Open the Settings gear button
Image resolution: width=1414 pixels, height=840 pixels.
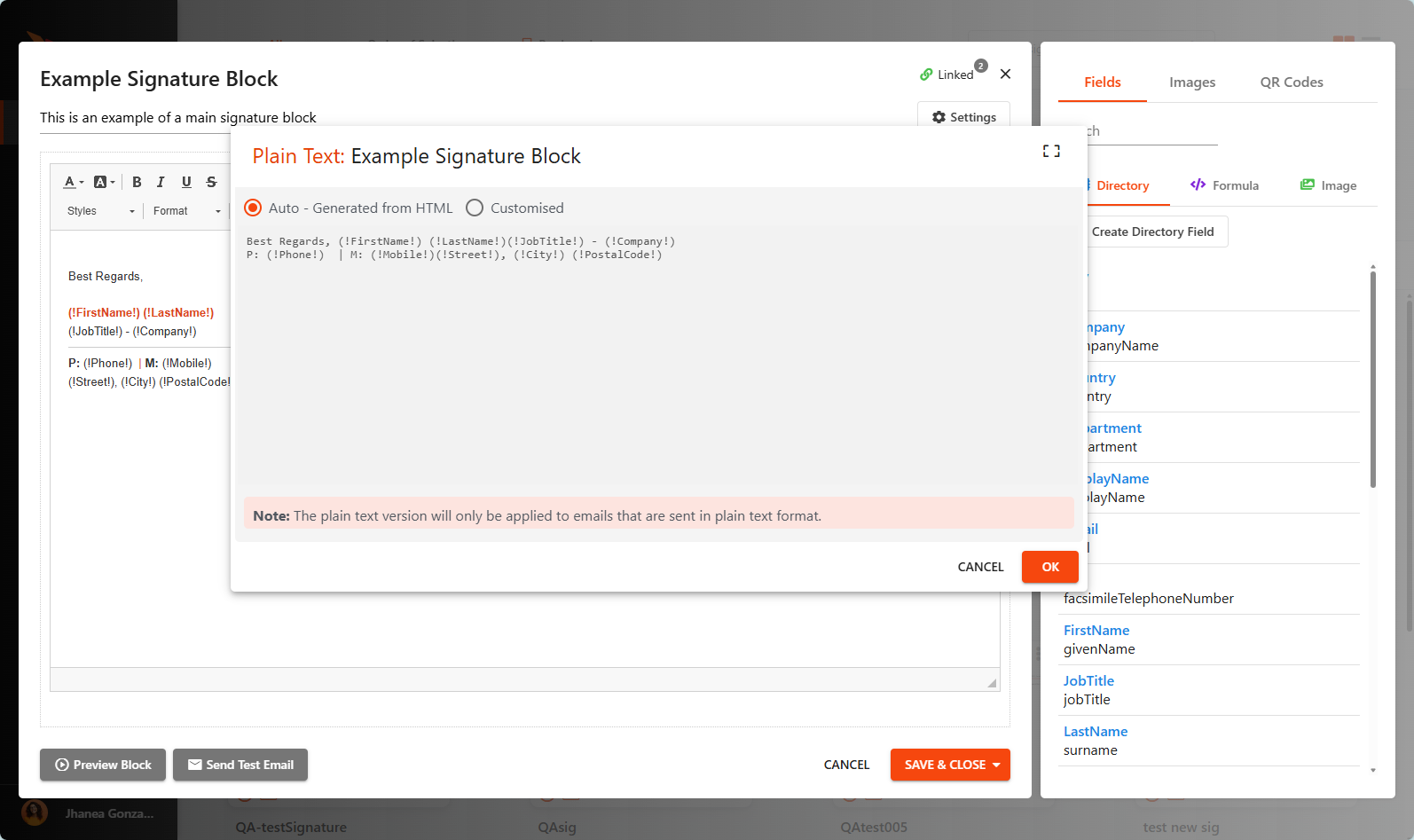pyautogui.click(x=963, y=117)
